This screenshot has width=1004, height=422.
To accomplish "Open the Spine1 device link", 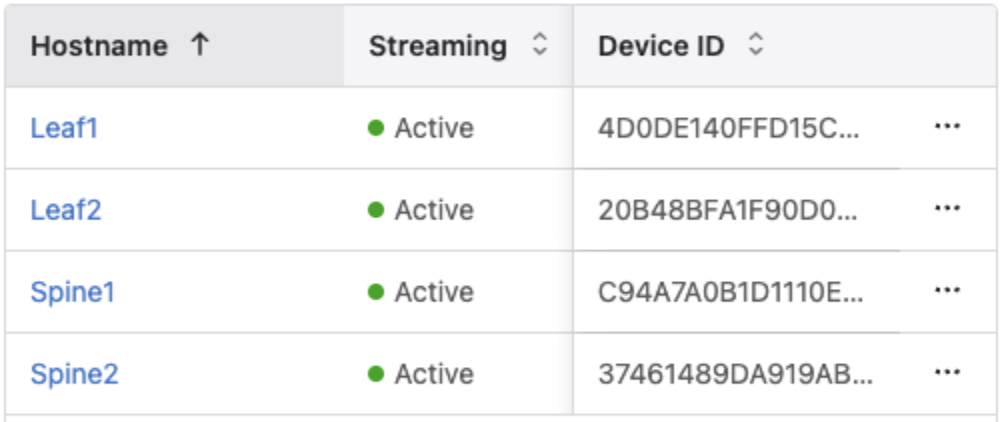I will point(73,292).
